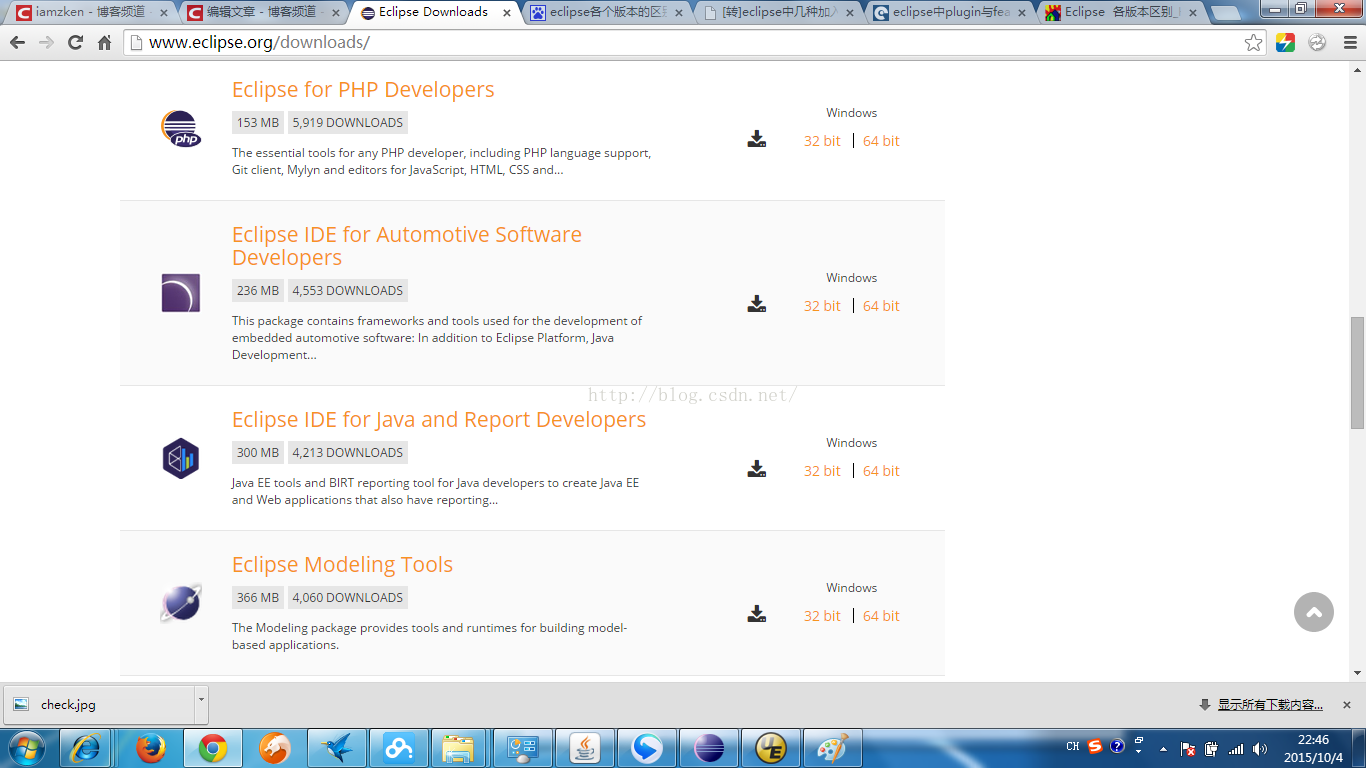1366x768 pixels.
Task: Open Internet Explorer from the taskbar
Action: tap(86, 748)
